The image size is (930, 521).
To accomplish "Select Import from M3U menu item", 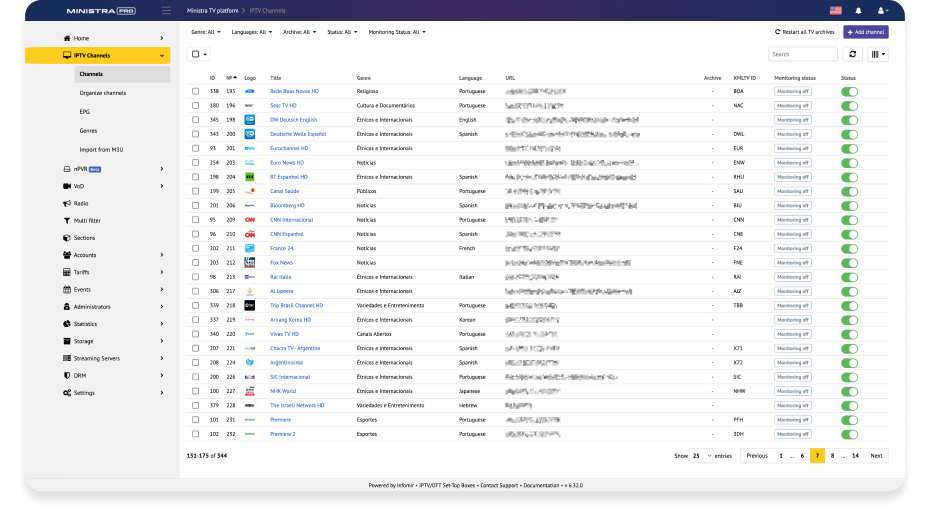I will tap(101, 149).
